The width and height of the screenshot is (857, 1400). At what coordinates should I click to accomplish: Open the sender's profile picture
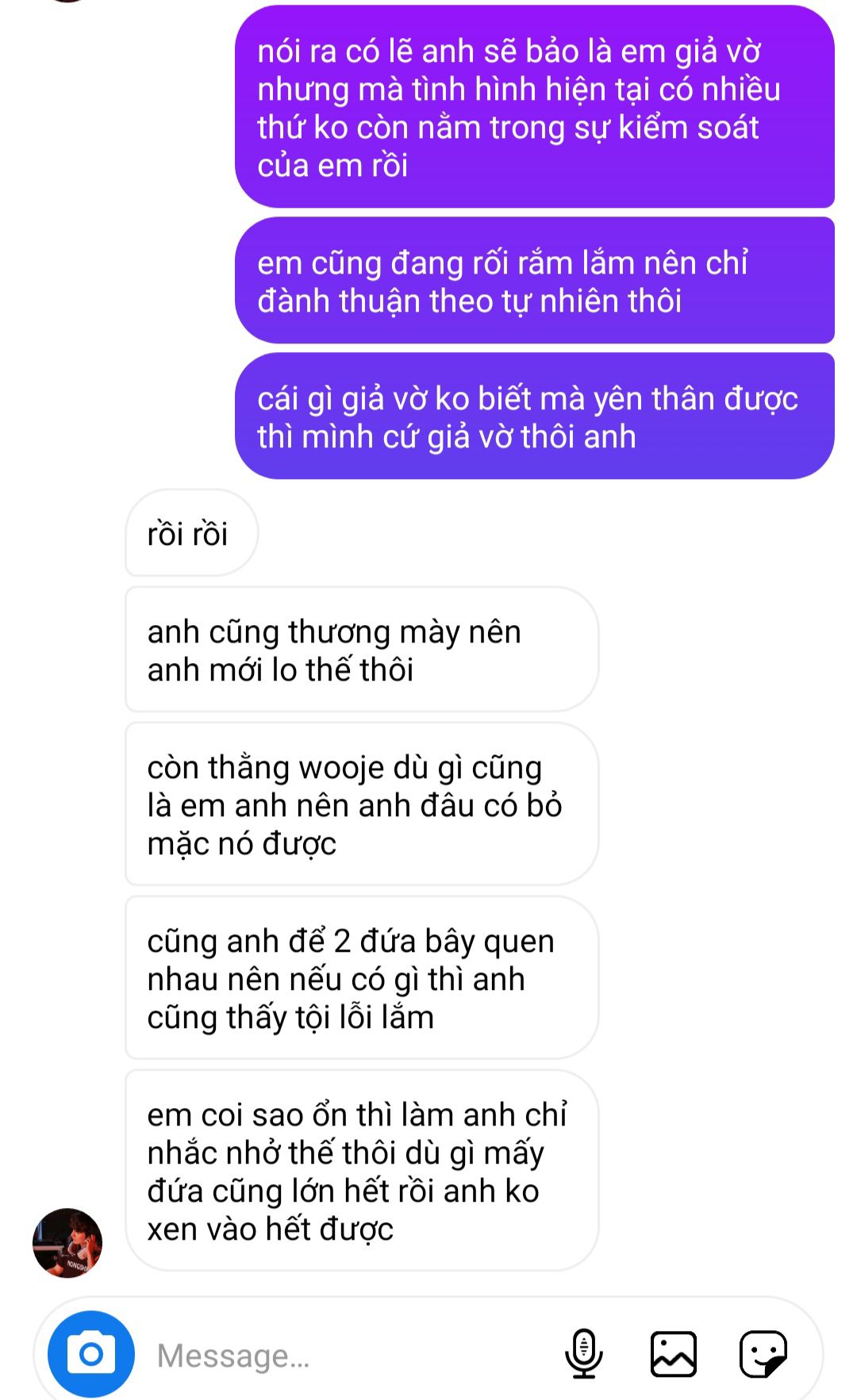click(x=67, y=1243)
